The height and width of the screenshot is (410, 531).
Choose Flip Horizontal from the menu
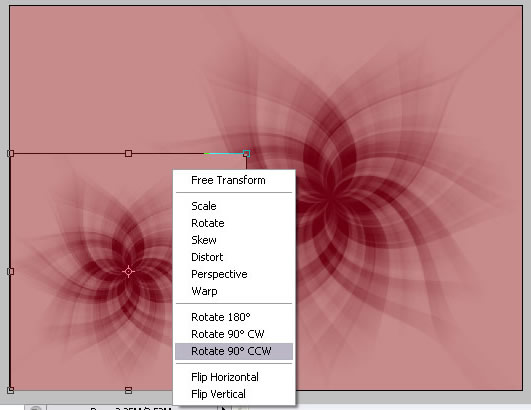coord(234,377)
